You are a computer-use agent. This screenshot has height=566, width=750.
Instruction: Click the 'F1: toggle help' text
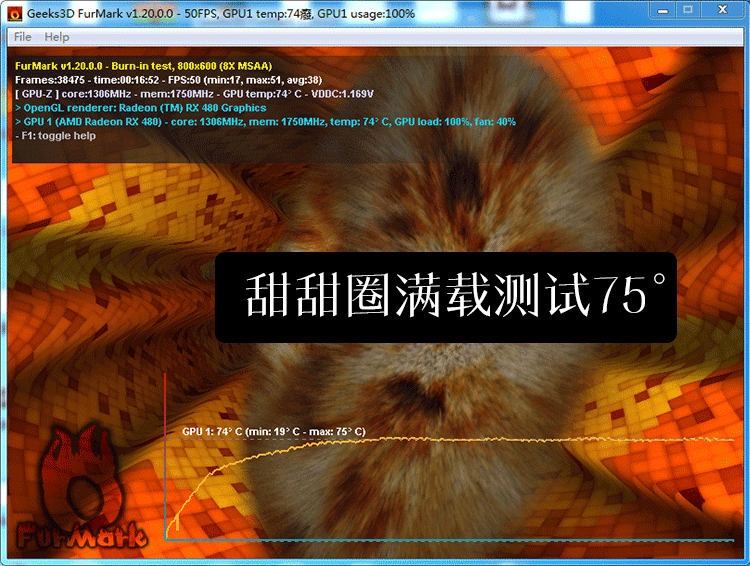[x=55, y=135]
